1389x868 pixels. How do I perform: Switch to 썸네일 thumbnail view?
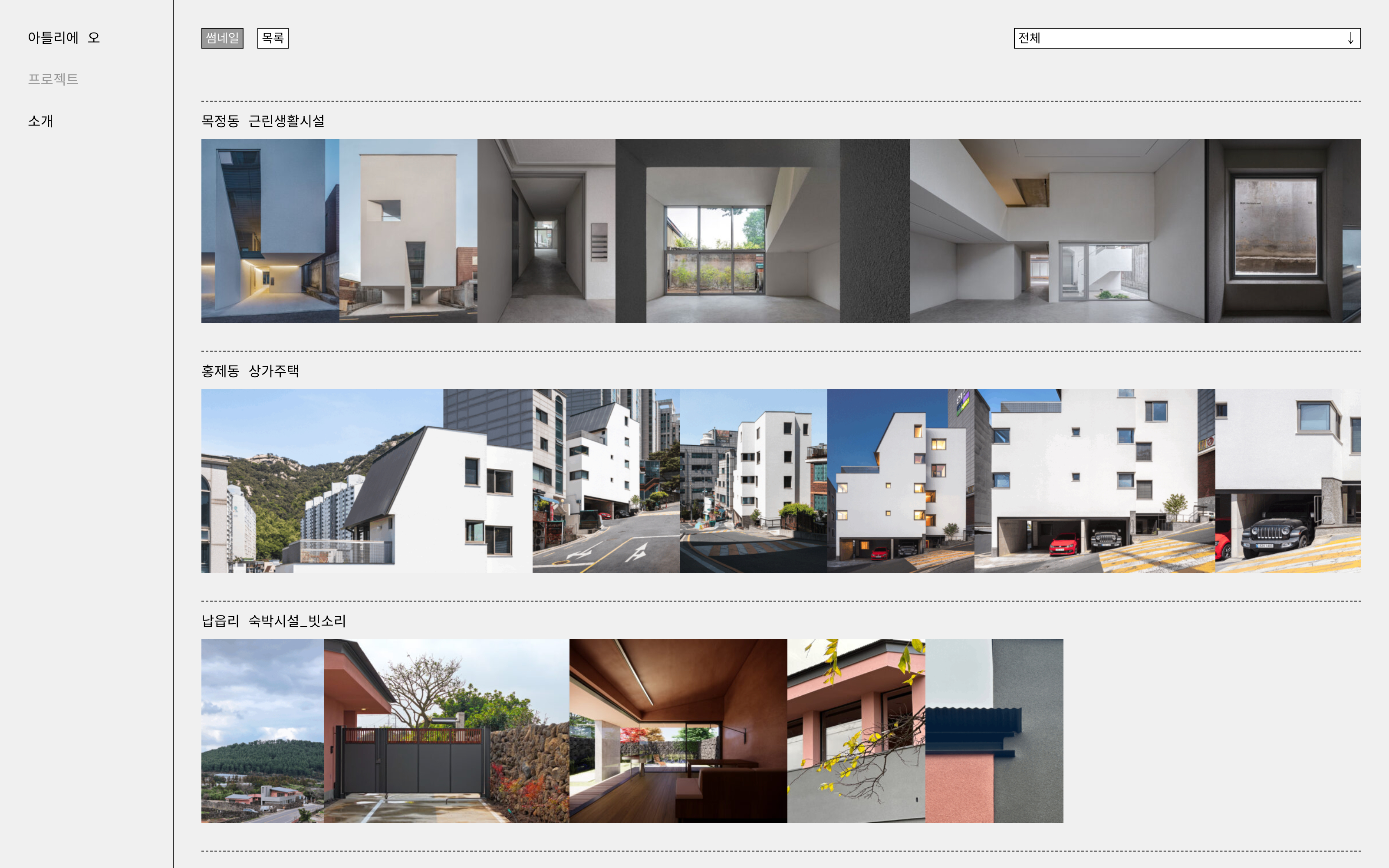pos(222,38)
